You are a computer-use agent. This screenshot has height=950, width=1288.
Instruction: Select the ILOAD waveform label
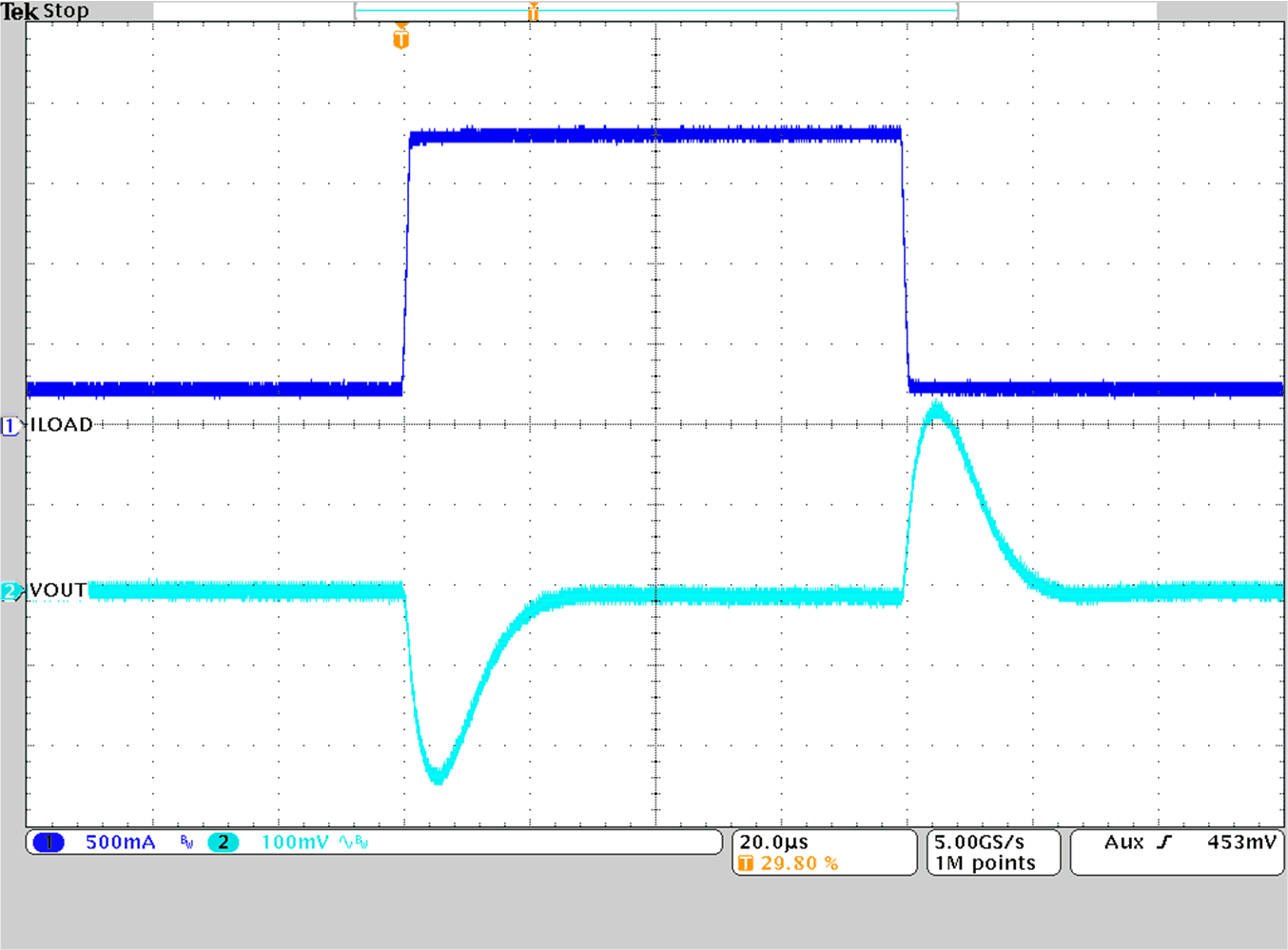[x=60, y=425]
